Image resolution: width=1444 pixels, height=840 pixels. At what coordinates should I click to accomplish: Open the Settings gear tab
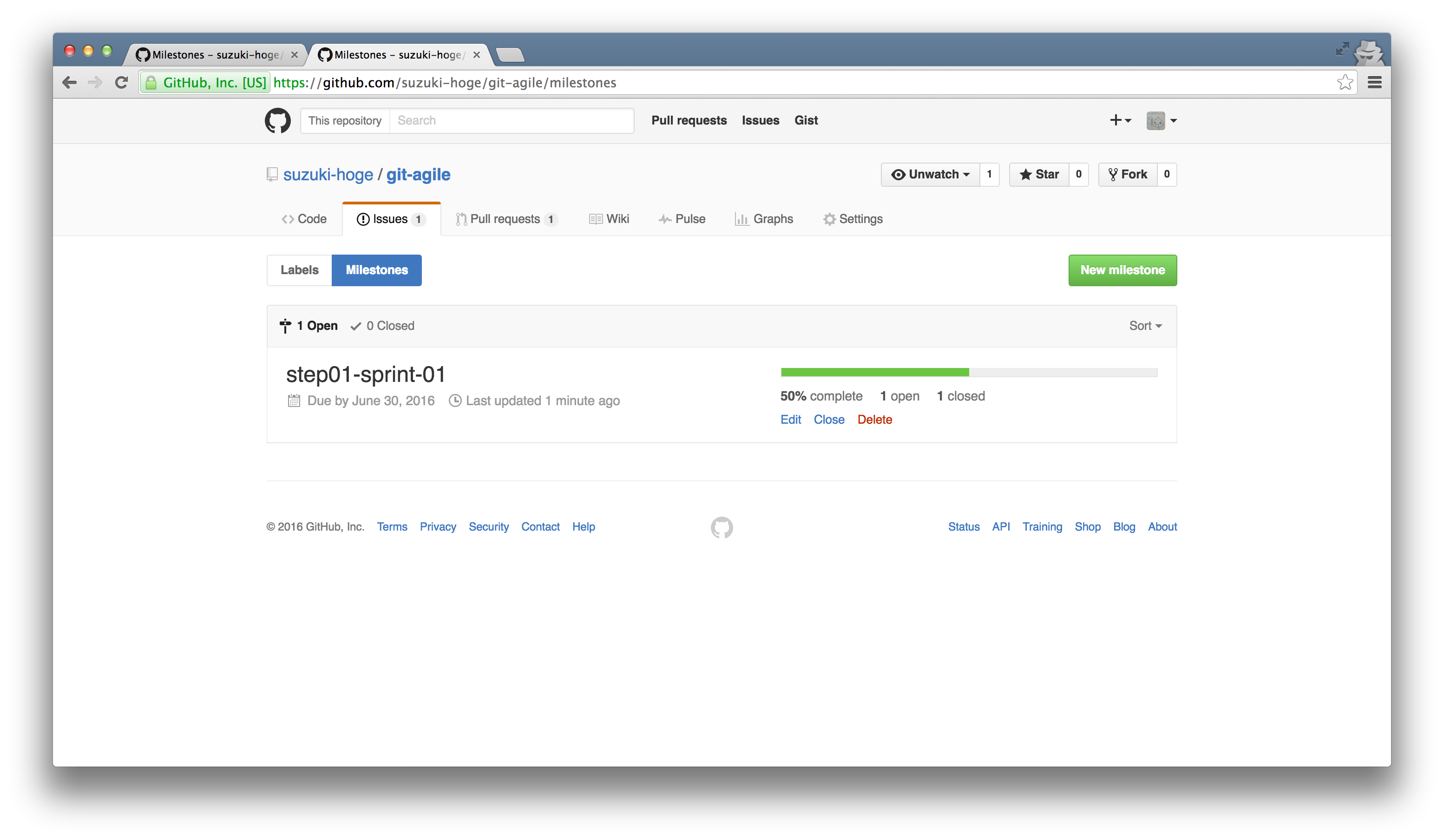point(853,219)
